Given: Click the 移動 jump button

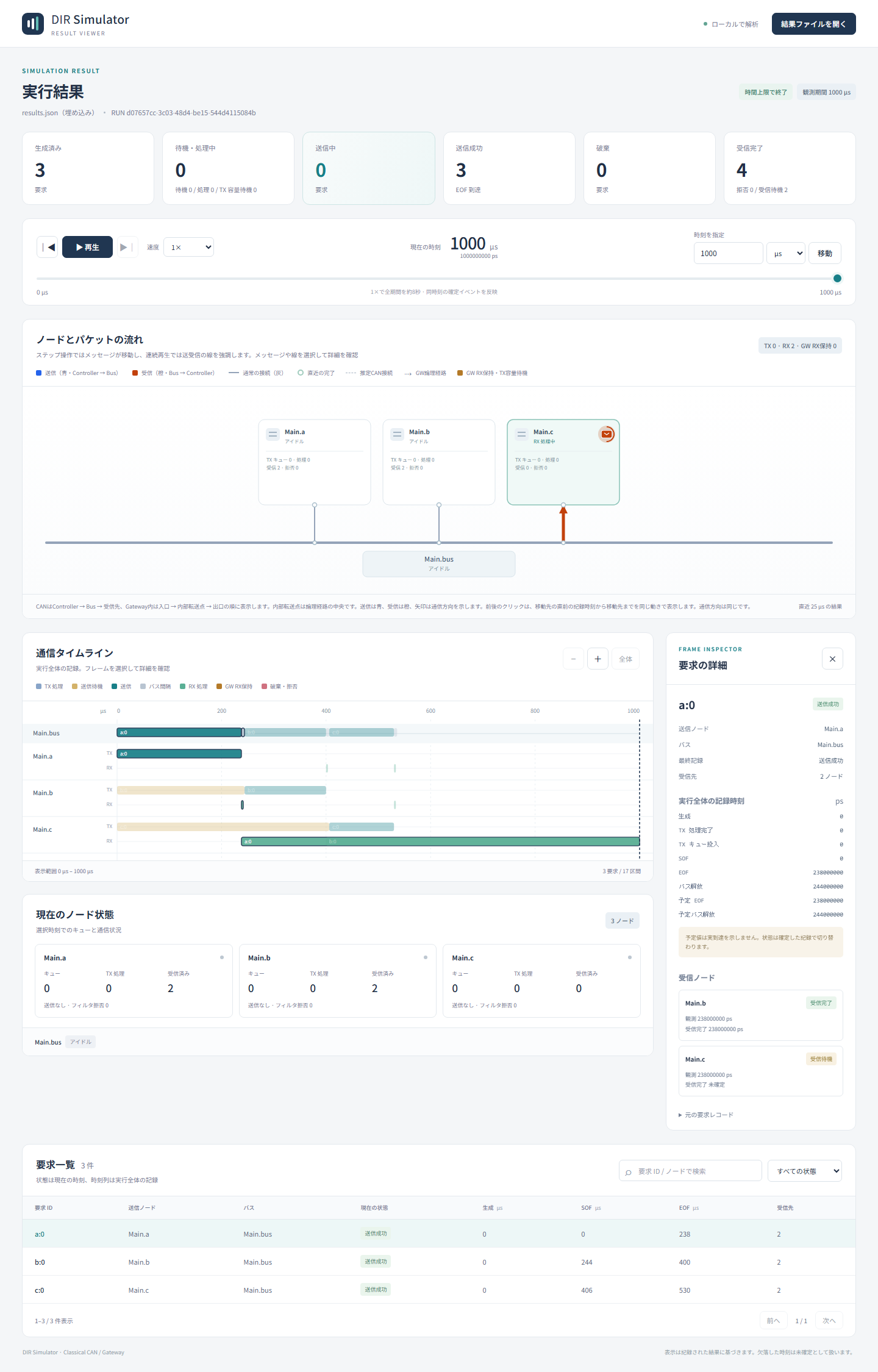Looking at the screenshot, I should (x=825, y=253).
